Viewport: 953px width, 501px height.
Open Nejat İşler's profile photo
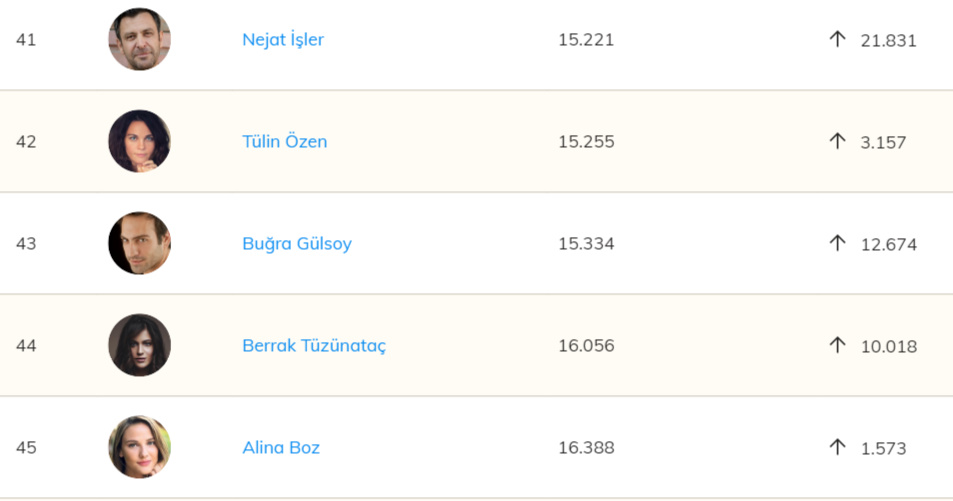139,40
